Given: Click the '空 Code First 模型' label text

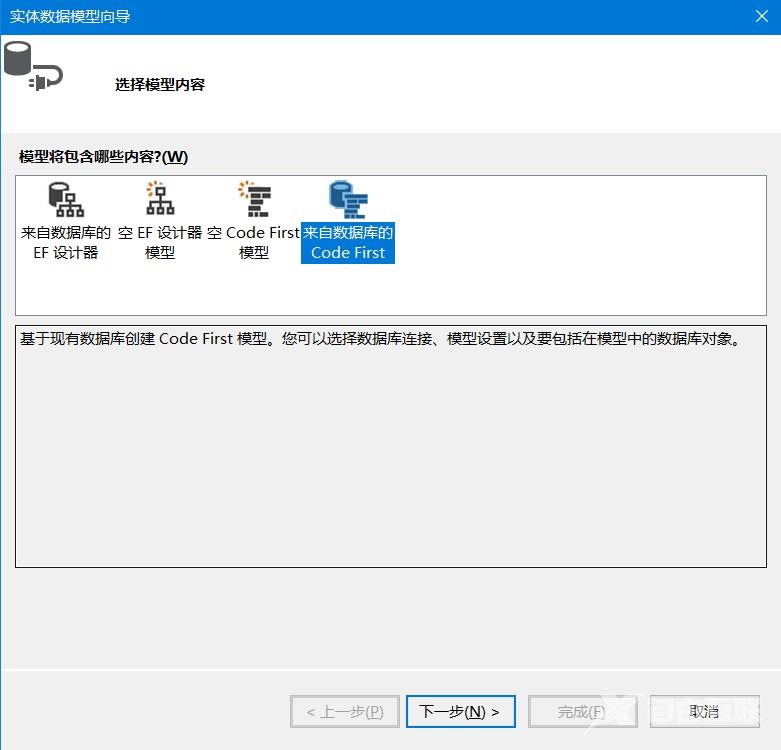Looking at the screenshot, I should click(254, 242).
